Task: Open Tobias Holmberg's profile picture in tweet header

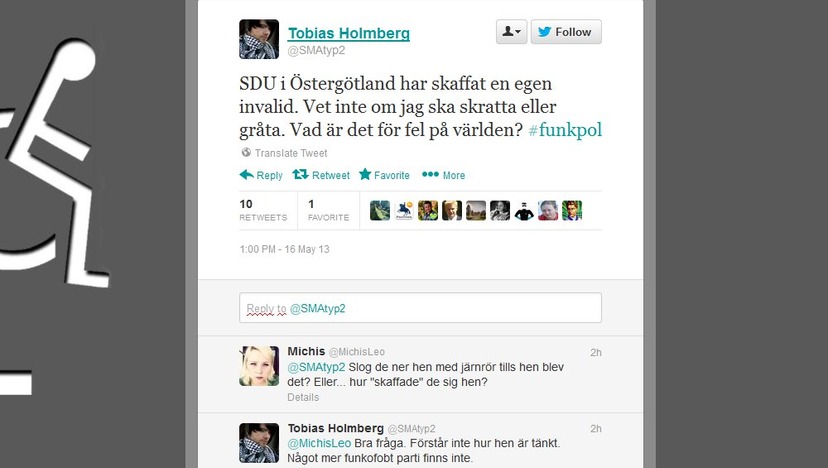Action: pyautogui.click(x=259, y=39)
